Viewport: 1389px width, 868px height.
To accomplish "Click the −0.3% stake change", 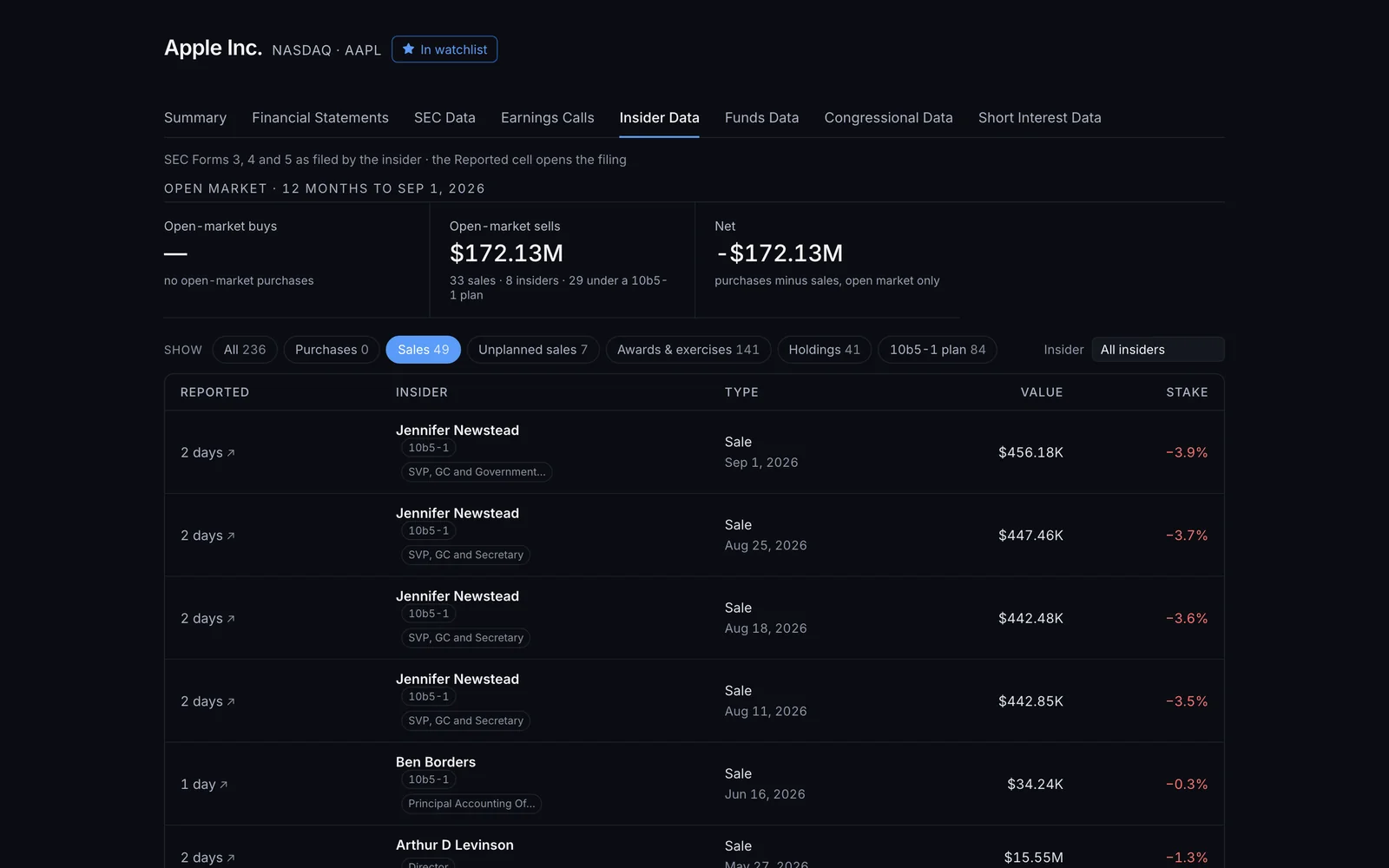I will (1187, 785).
